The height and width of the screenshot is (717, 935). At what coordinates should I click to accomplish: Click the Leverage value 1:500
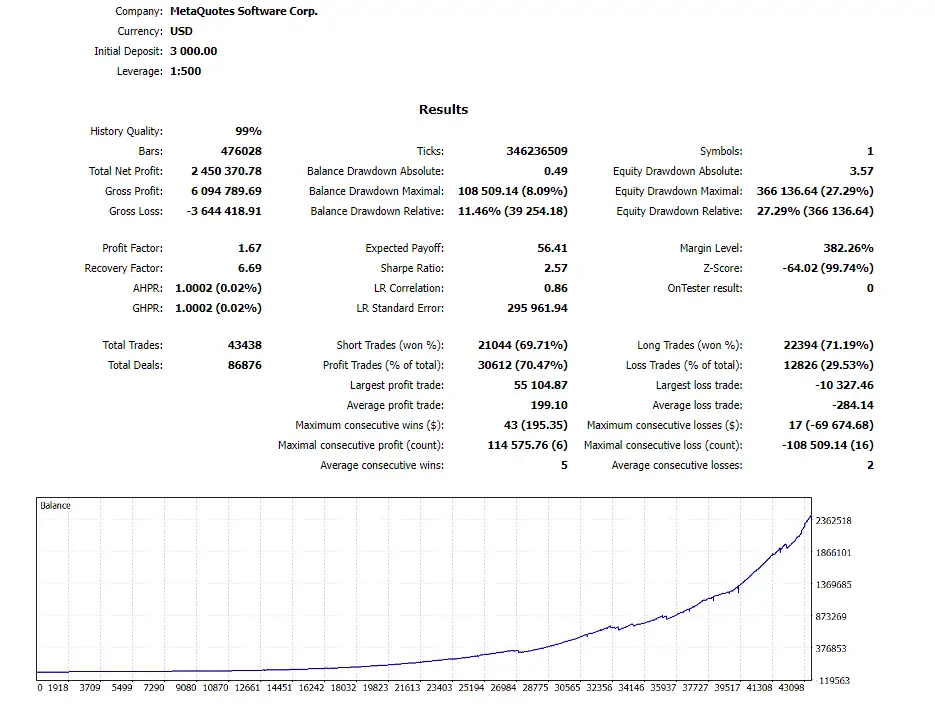tap(185, 71)
